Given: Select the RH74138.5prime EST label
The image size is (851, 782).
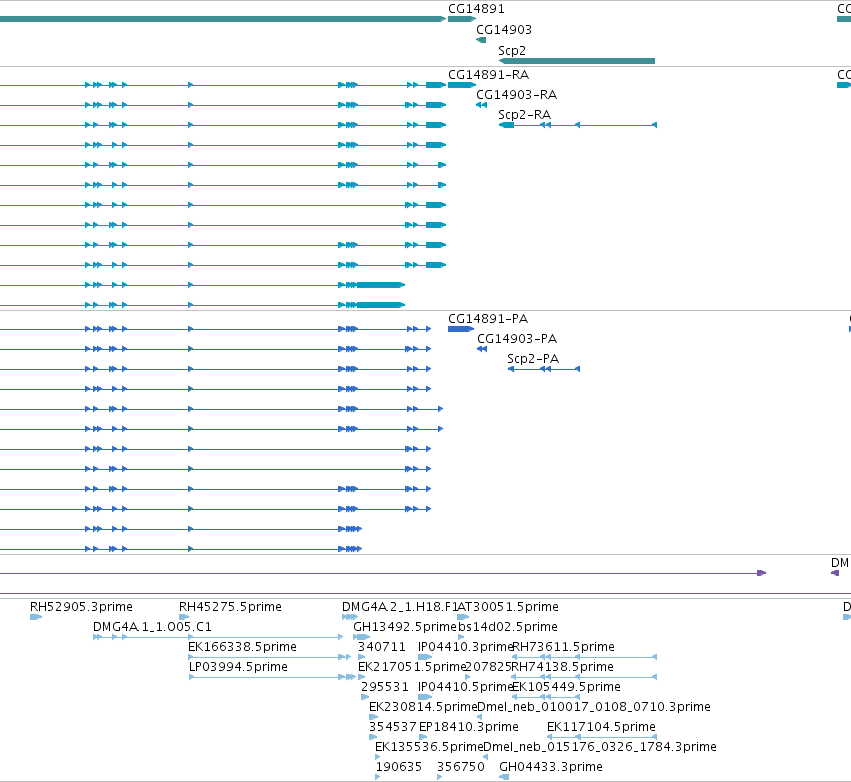Looking at the screenshot, I should pos(563,667).
